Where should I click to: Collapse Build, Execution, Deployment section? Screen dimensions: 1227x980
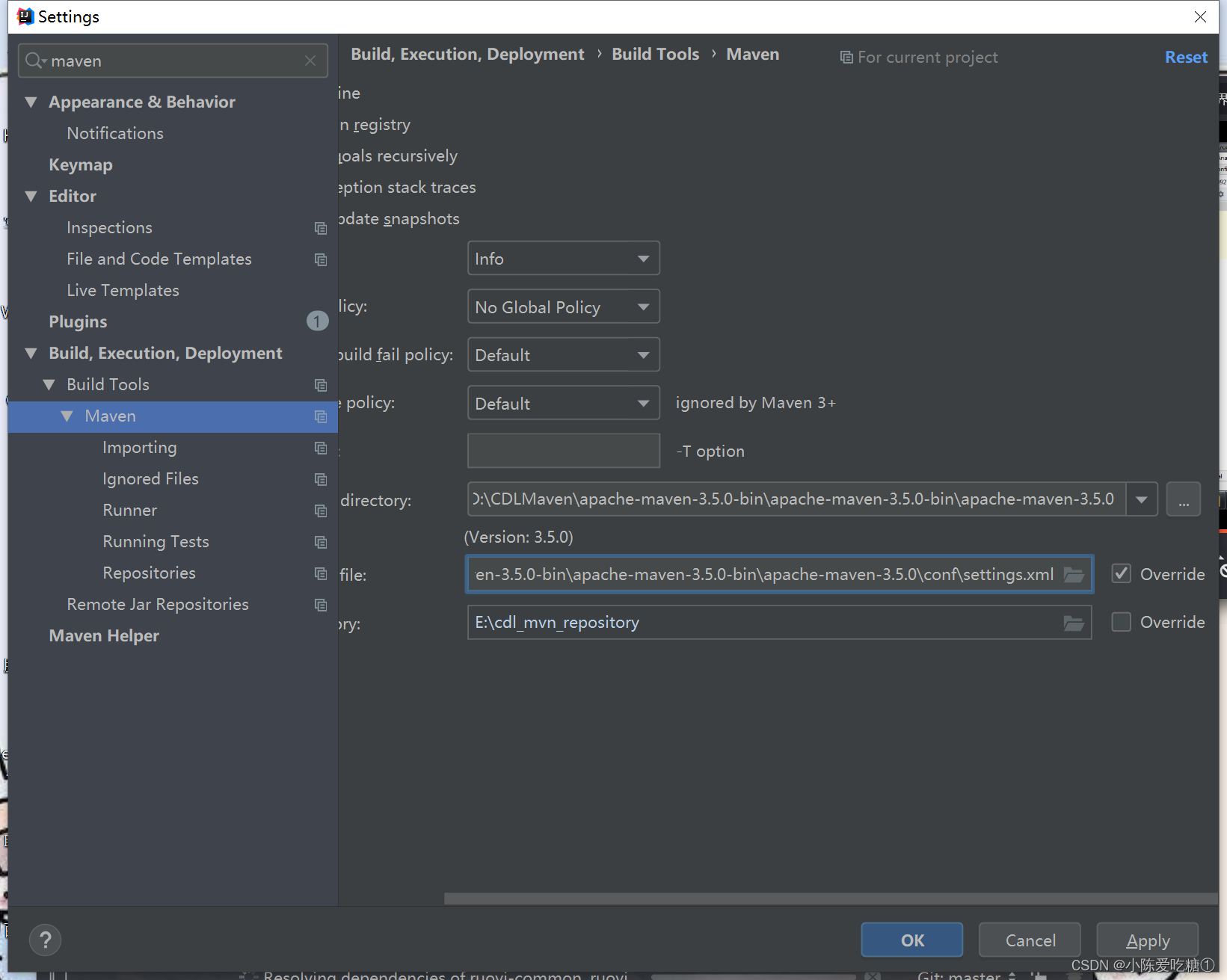(x=31, y=354)
